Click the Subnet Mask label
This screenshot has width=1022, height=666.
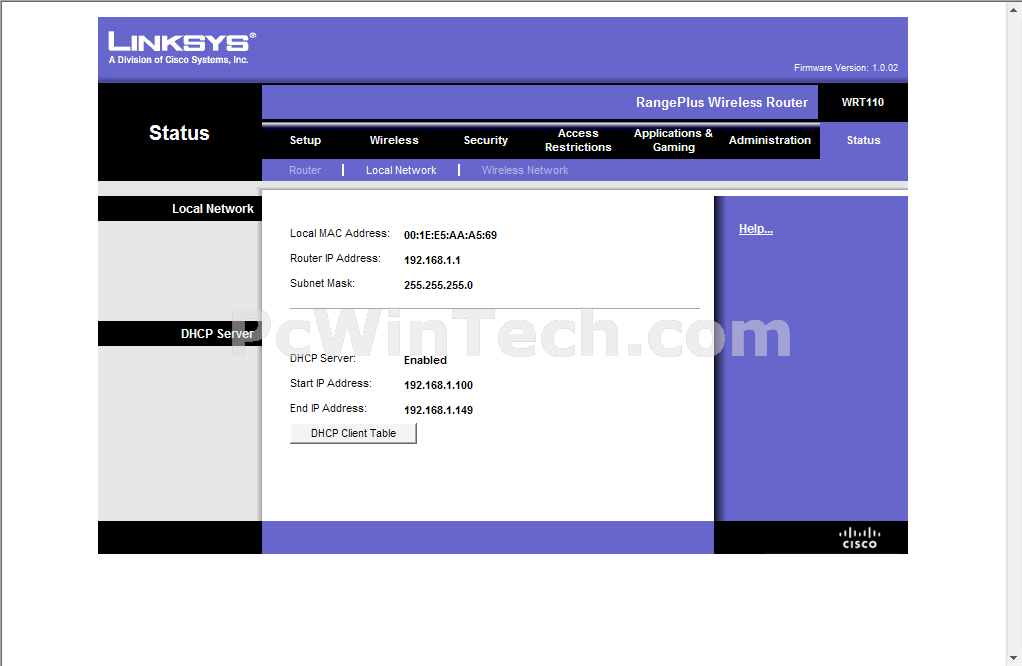[x=322, y=283]
